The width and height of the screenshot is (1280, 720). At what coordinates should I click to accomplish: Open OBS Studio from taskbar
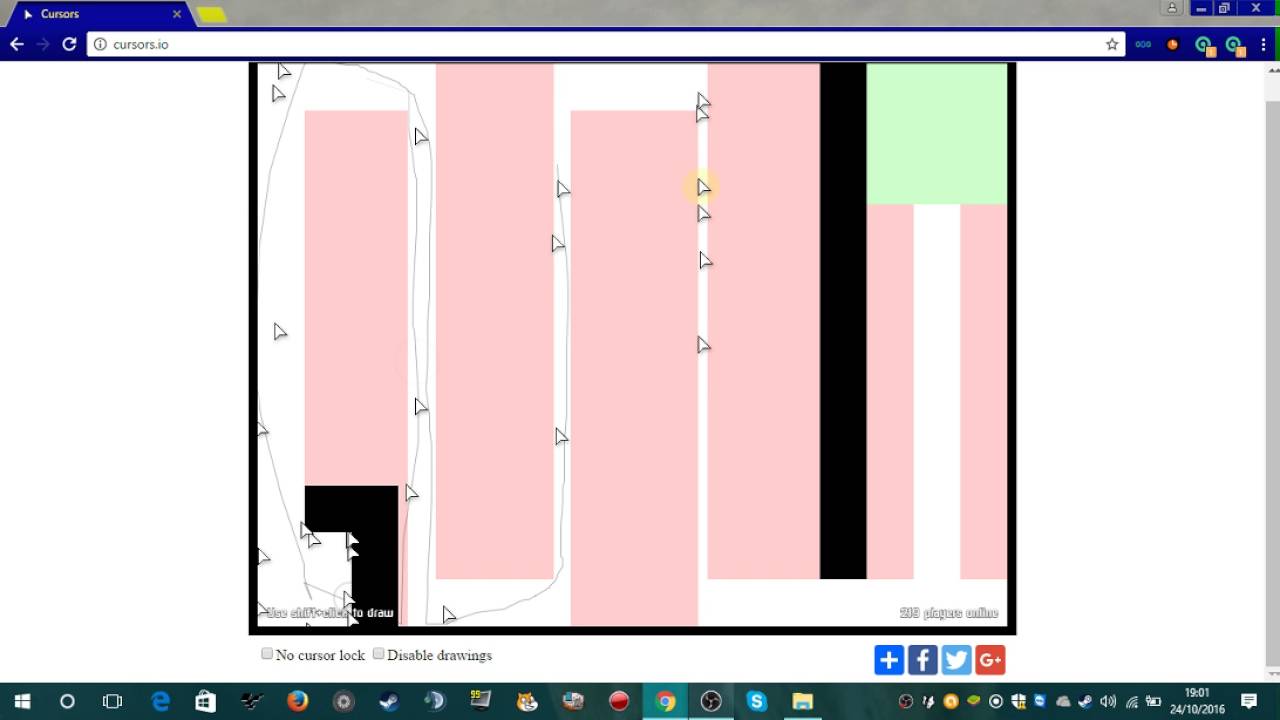coord(711,701)
